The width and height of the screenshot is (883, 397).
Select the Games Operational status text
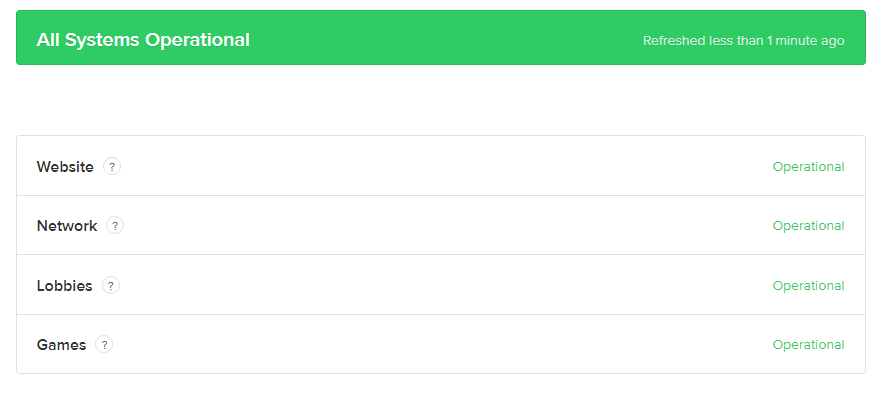click(x=808, y=345)
